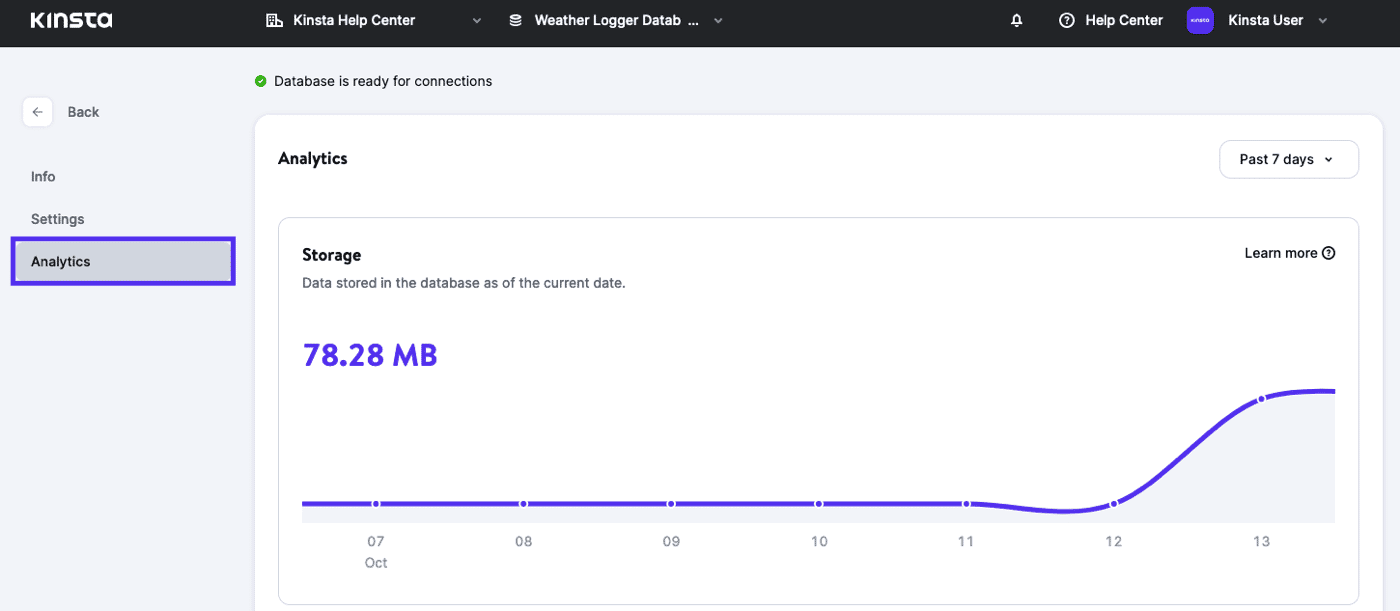This screenshot has width=1400, height=611.
Task: Open the notifications bell
Action: click(1017, 20)
